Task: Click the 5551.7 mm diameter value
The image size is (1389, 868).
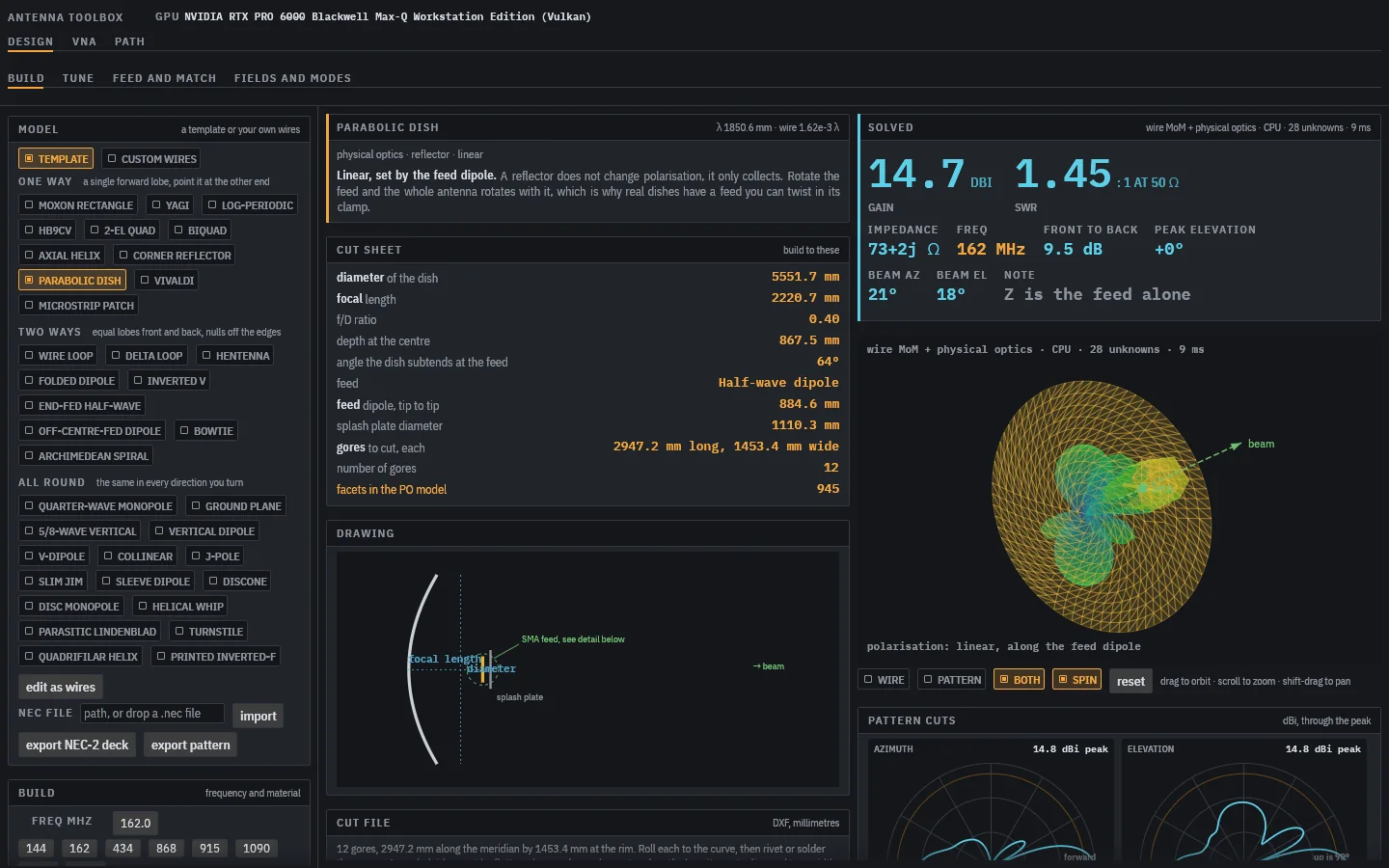Action: tap(805, 277)
